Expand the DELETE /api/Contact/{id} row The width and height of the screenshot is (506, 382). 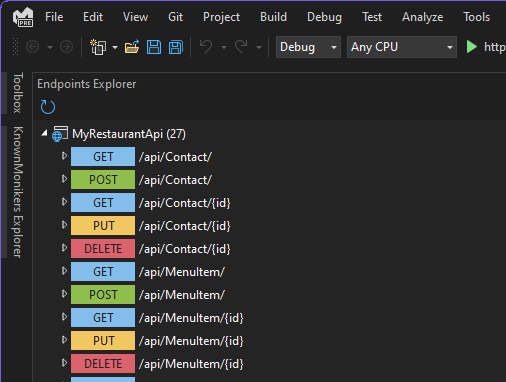click(x=64, y=248)
